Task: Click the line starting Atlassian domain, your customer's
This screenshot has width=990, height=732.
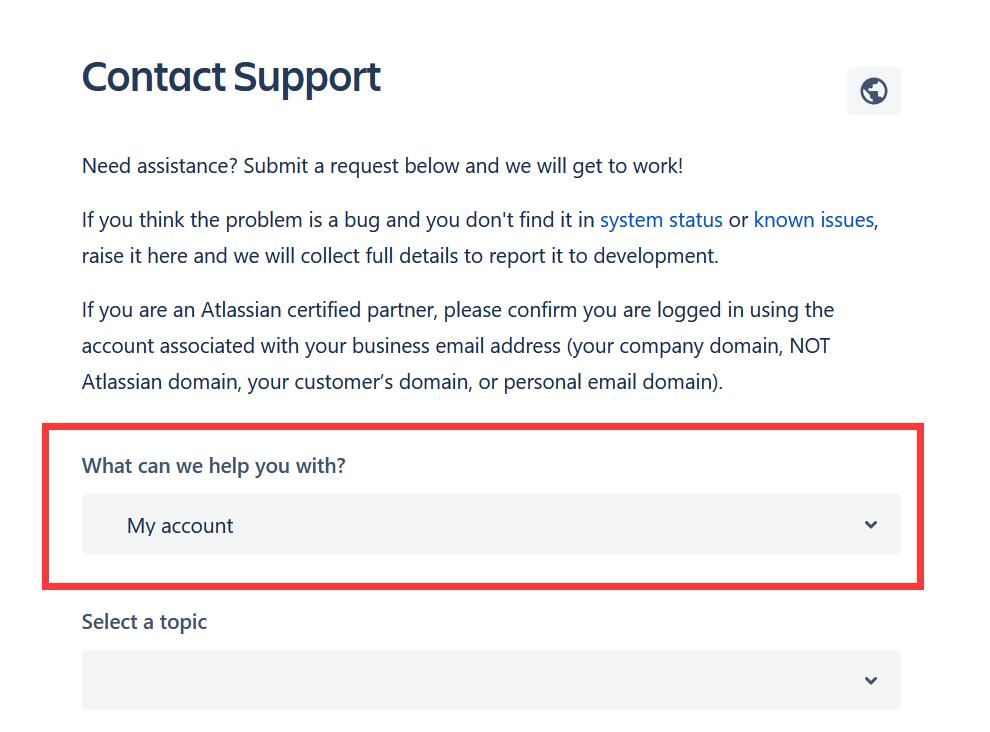Action: 402,382
